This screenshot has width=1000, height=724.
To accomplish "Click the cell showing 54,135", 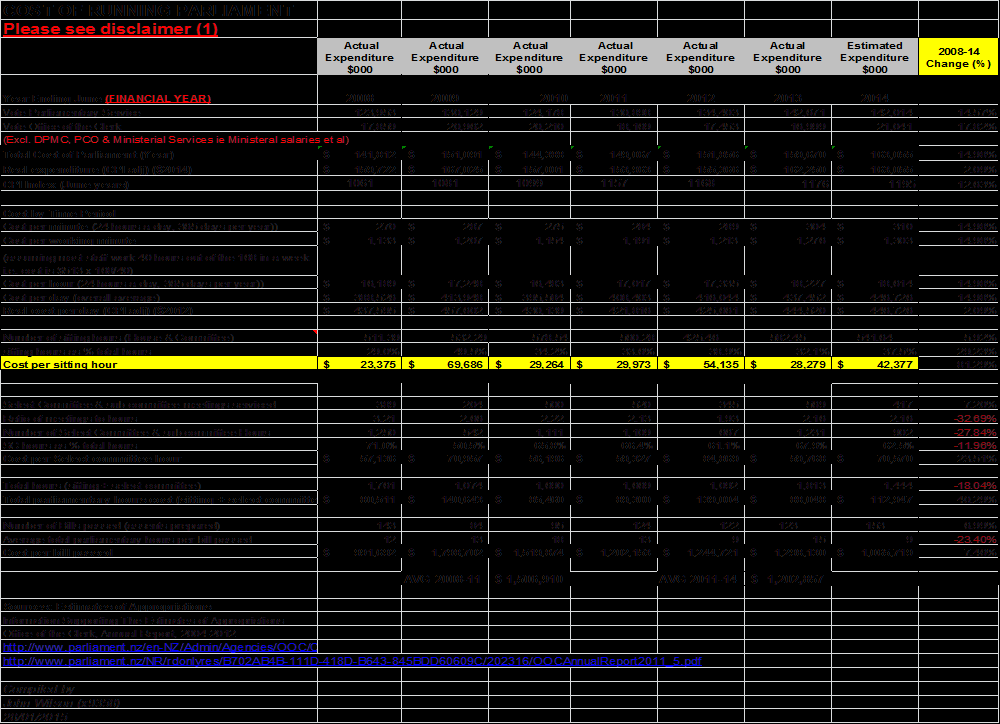I will (x=701, y=364).
